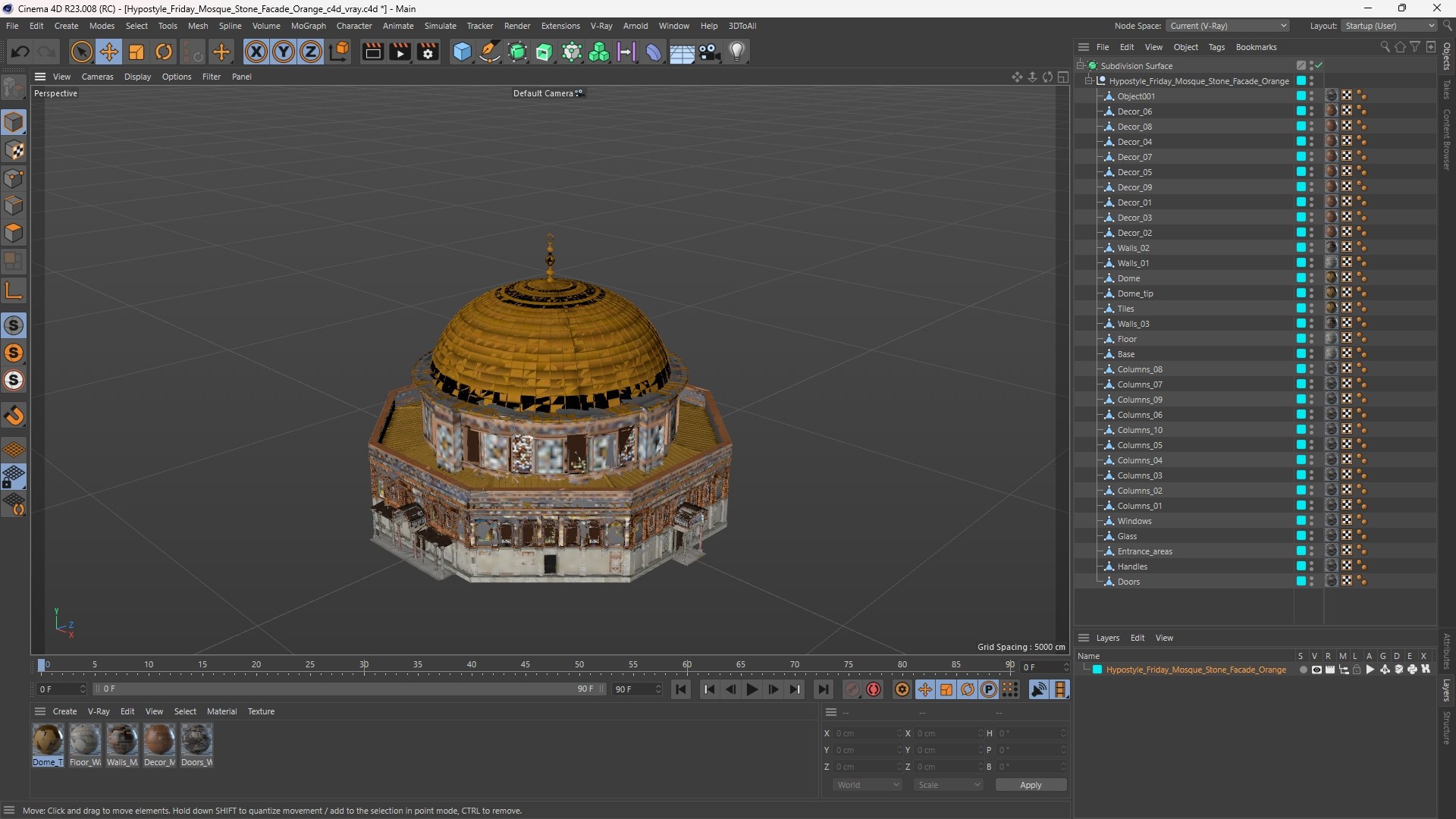Open the V-Ray menu
The width and height of the screenshot is (1456, 819).
click(601, 26)
